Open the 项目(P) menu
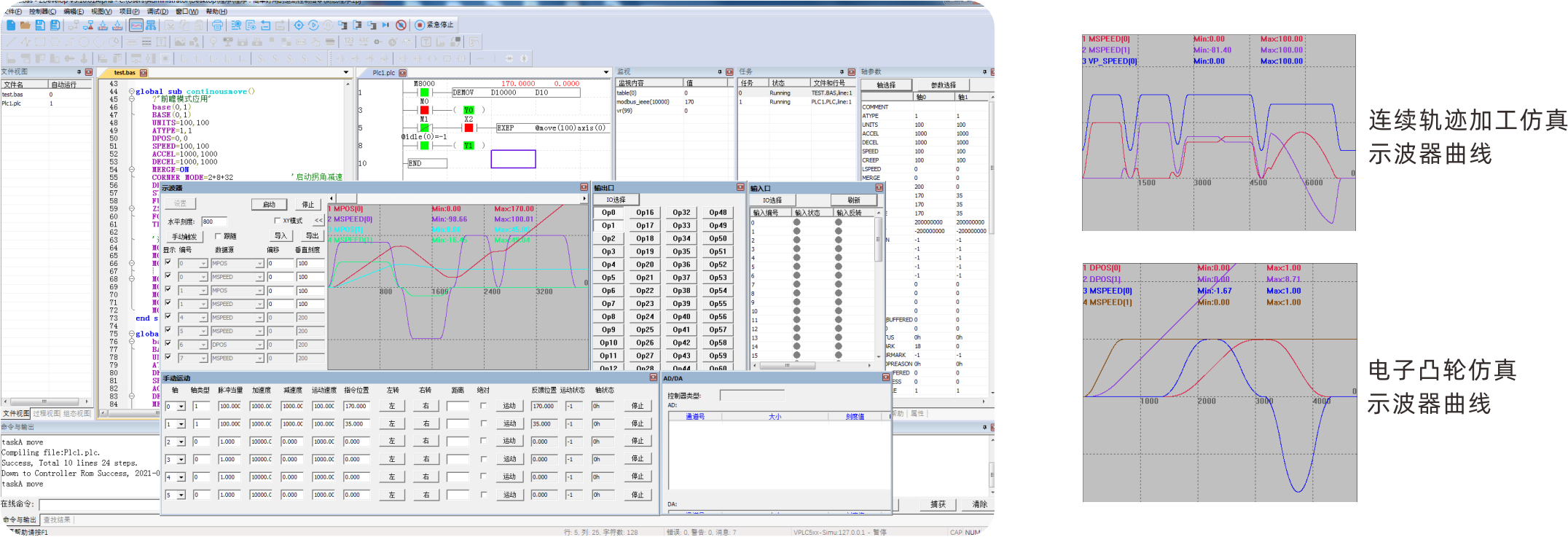 point(130,12)
